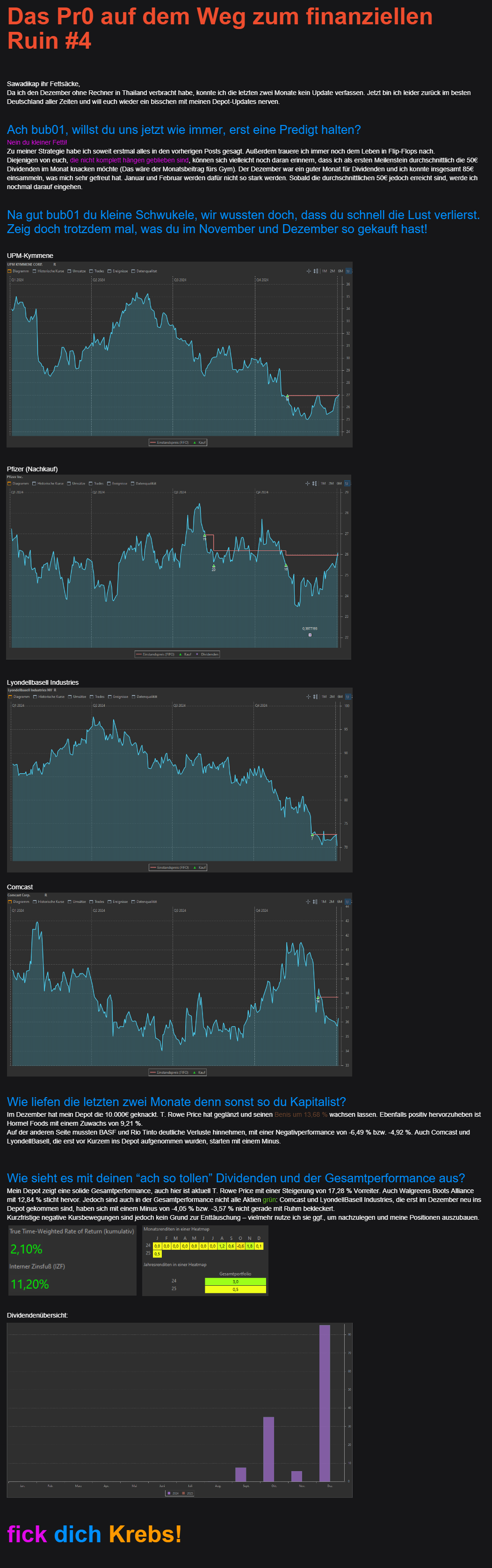Select the 6M time range in the Lyondellbasell chart
The height and width of the screenshot is (1568, 492).
click(340, 696)
